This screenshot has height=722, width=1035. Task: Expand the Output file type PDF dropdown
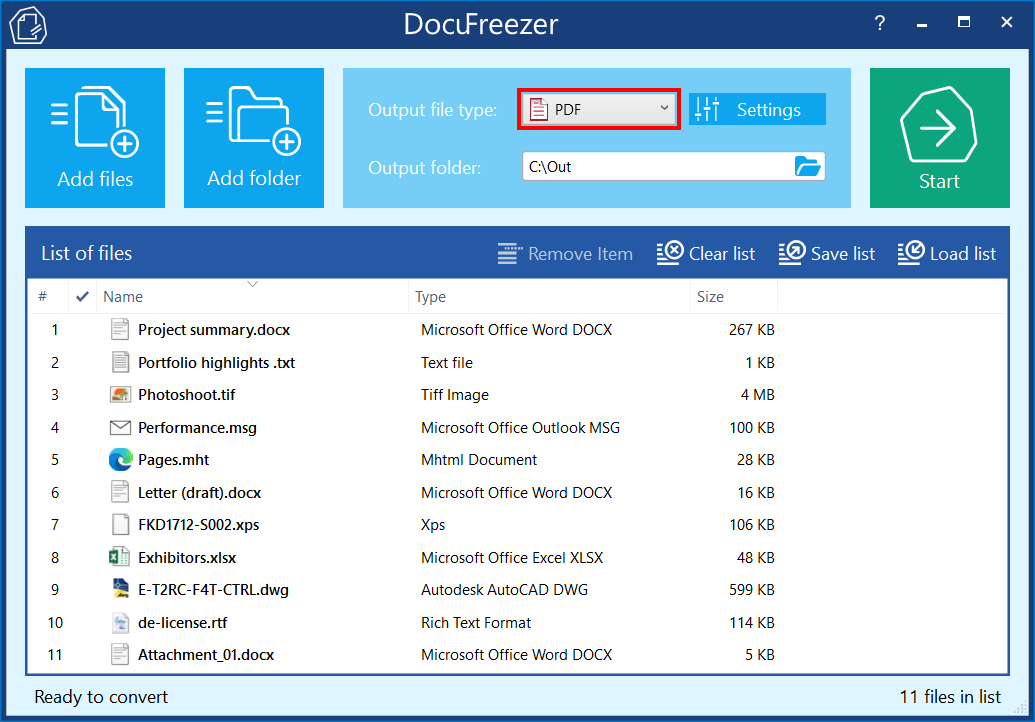(599, 109)
